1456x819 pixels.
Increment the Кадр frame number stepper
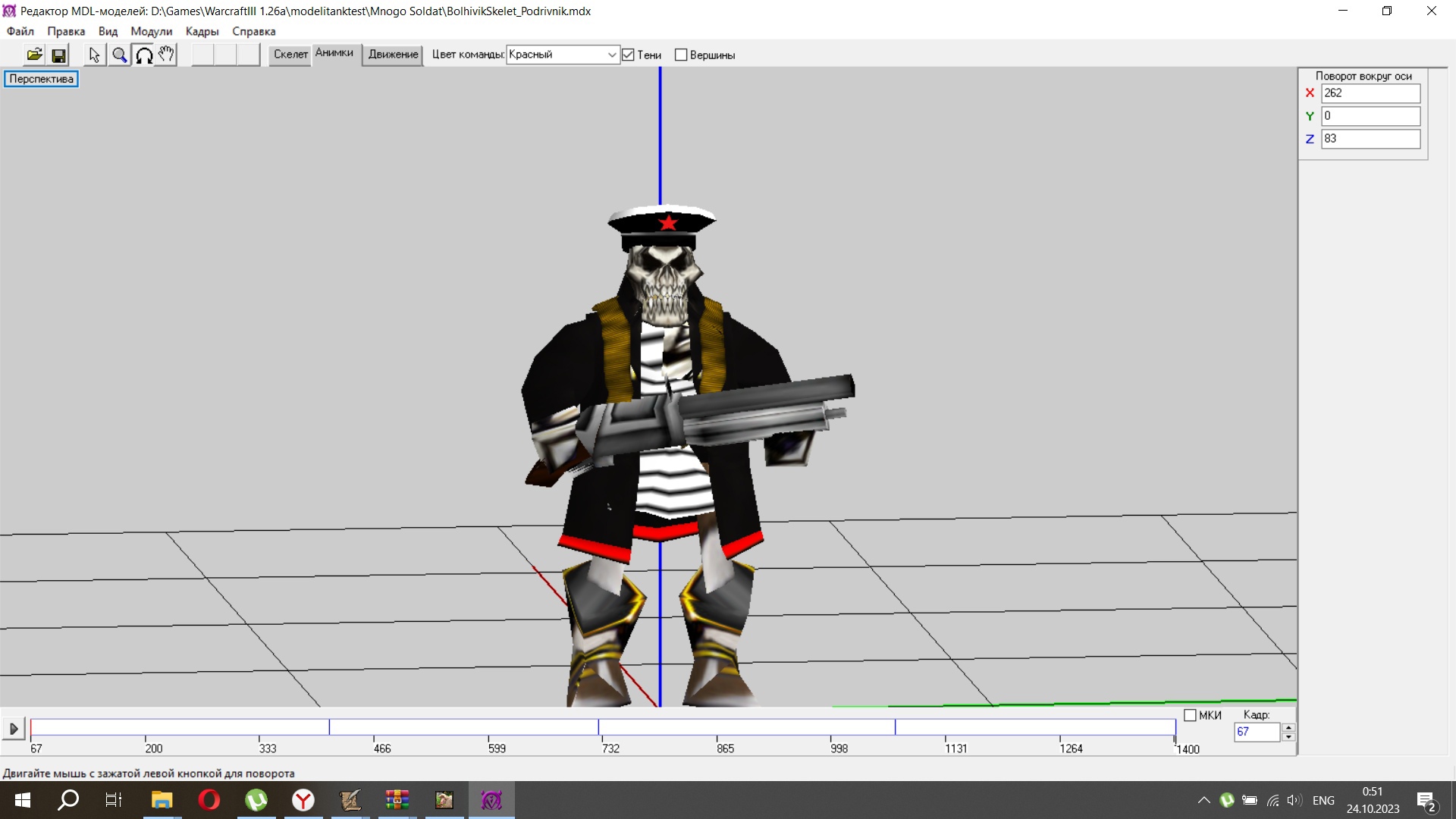[x=1288, y=727]
